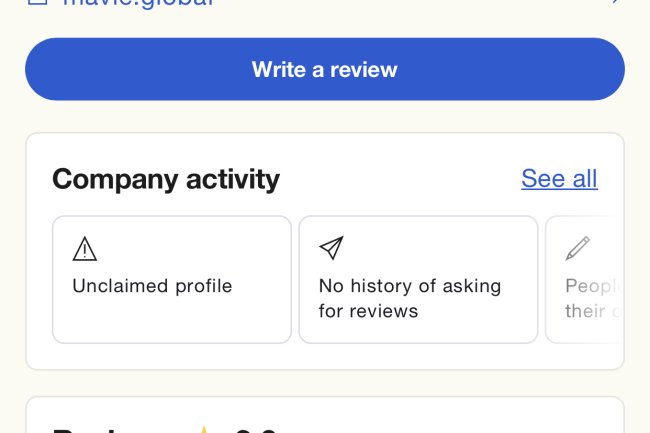Screen dimensions: 650x433
Task: Click the warning triangle icon
Action: pos(85,248)
